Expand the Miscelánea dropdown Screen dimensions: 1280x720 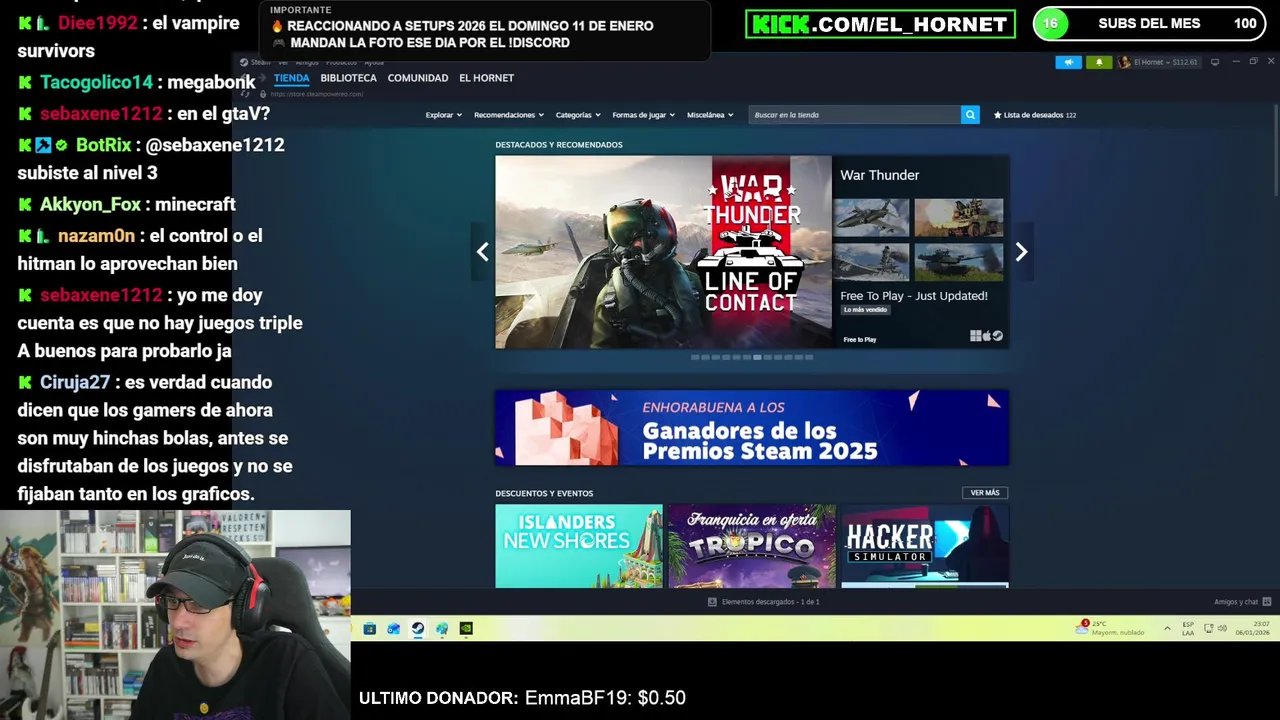point(710,115)
